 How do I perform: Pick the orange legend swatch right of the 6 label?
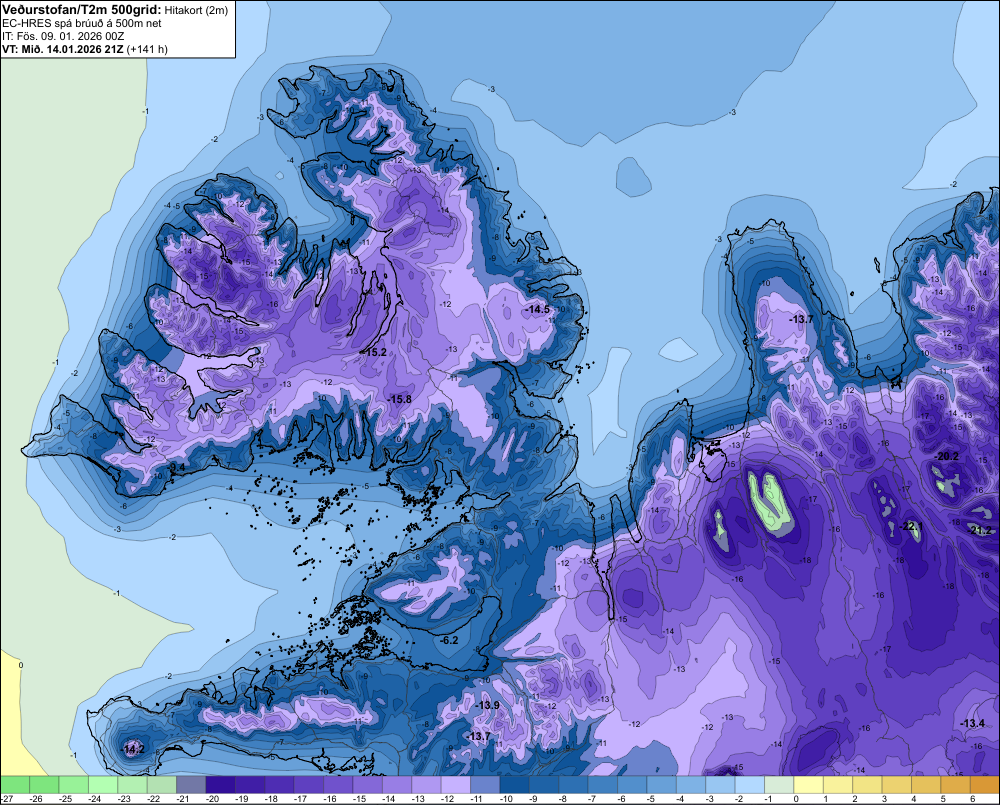985,784
